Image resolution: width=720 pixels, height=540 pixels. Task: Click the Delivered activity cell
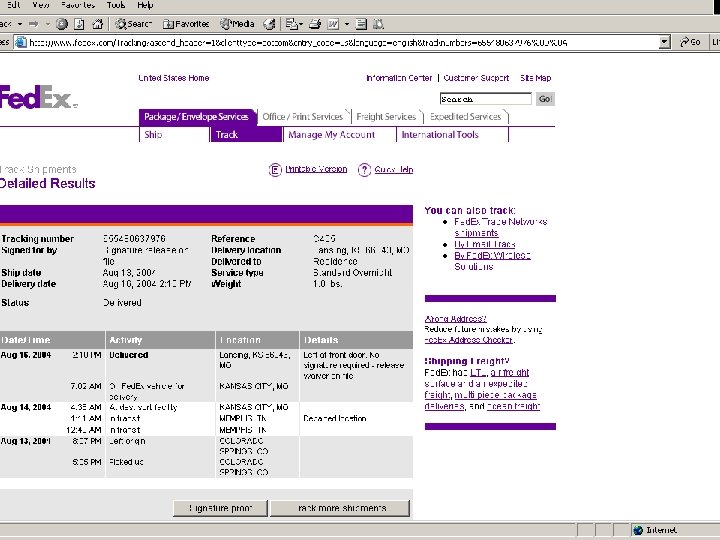pyautogui.click(x=129, y=355)
